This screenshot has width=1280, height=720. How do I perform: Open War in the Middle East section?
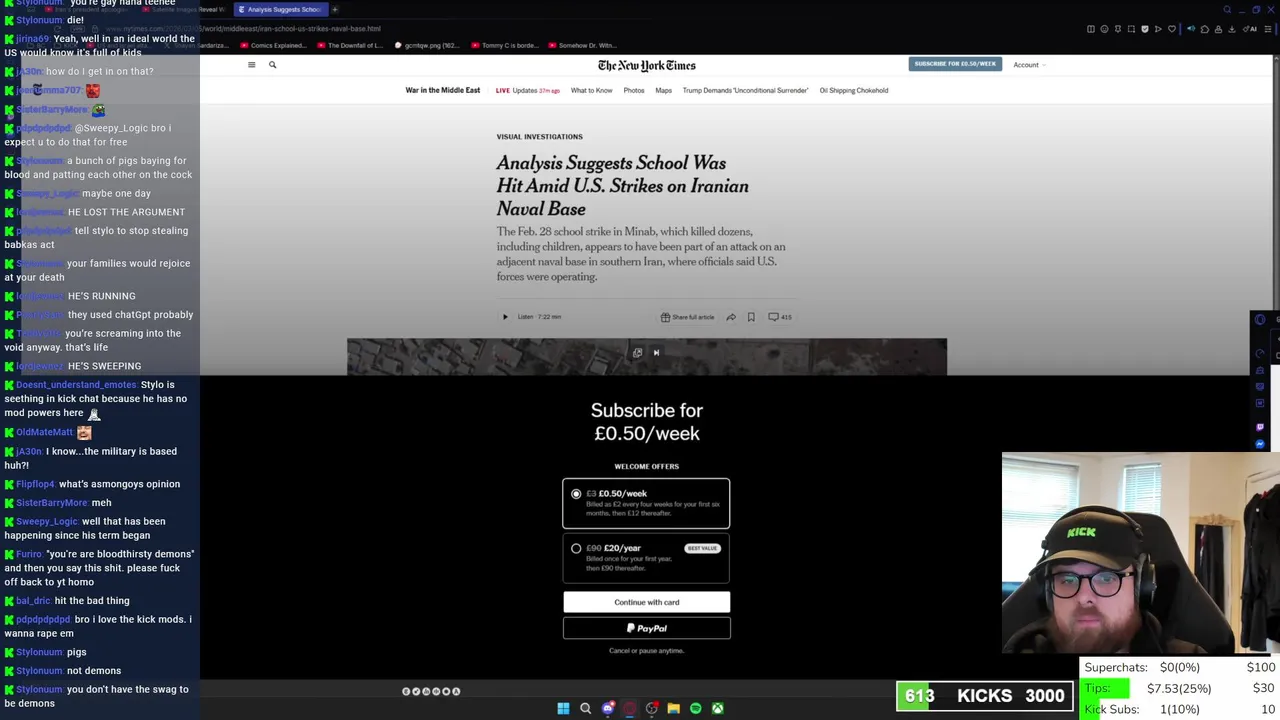point(442,90)
